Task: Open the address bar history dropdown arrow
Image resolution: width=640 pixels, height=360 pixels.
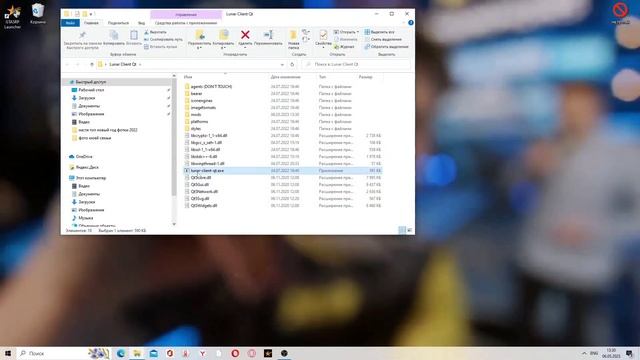Action: (x=282, y=64)
